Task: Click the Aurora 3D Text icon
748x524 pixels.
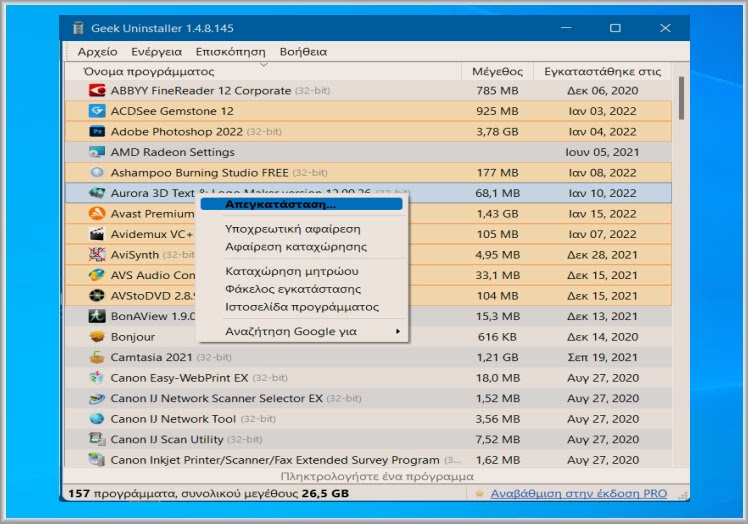Action: 97,193
